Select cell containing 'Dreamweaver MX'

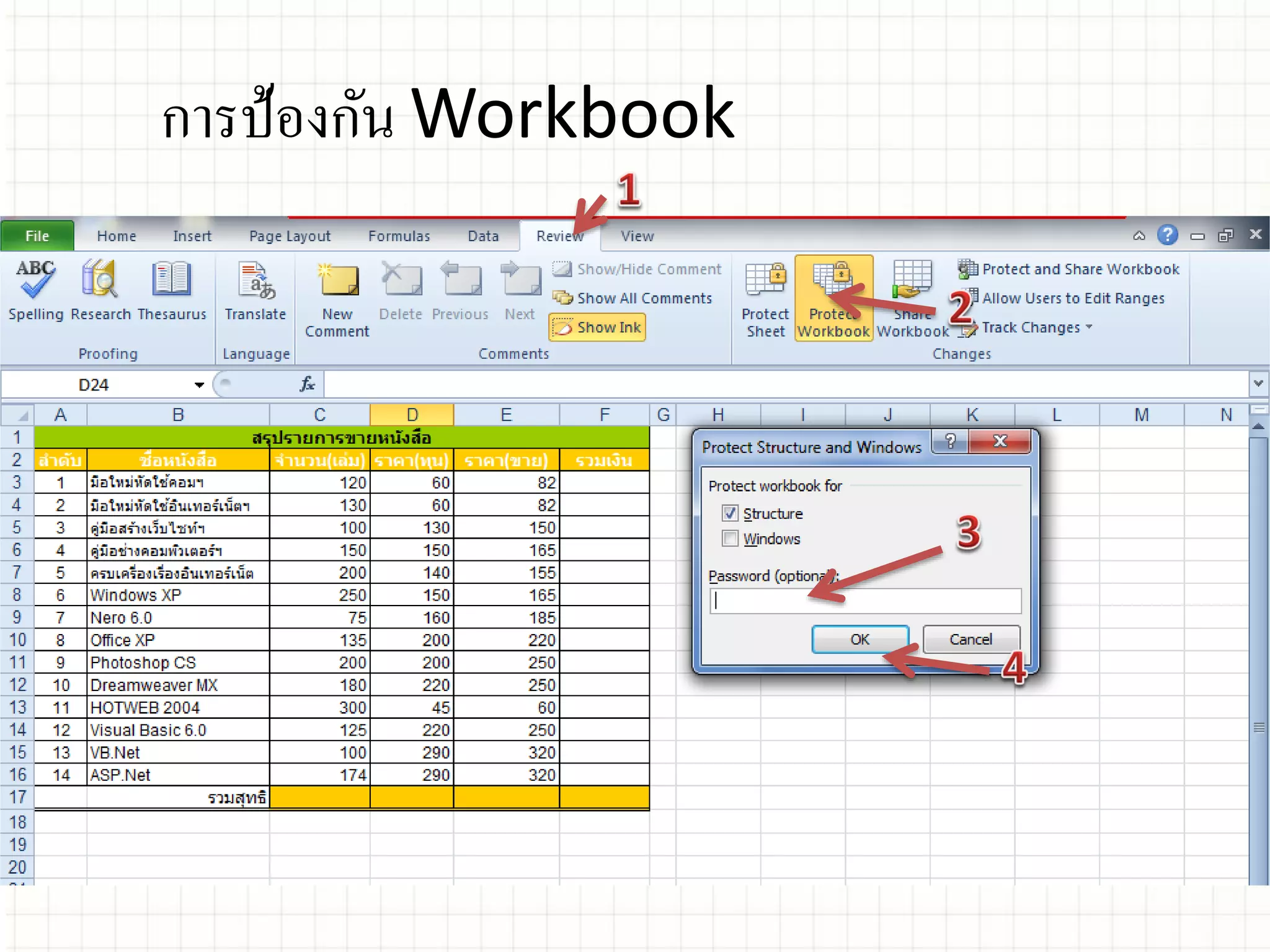[x=178, y=685]
